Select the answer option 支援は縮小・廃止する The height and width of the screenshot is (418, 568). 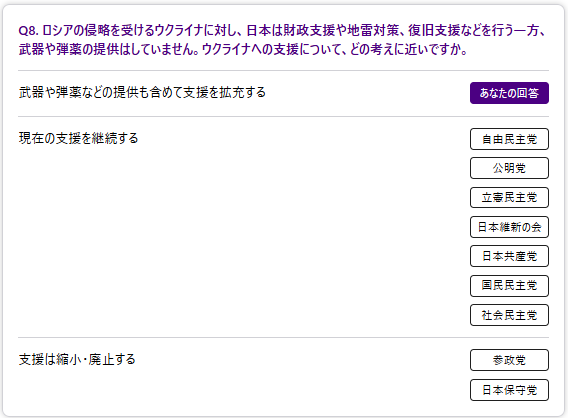pyautogui.click(x=77, y=359)
